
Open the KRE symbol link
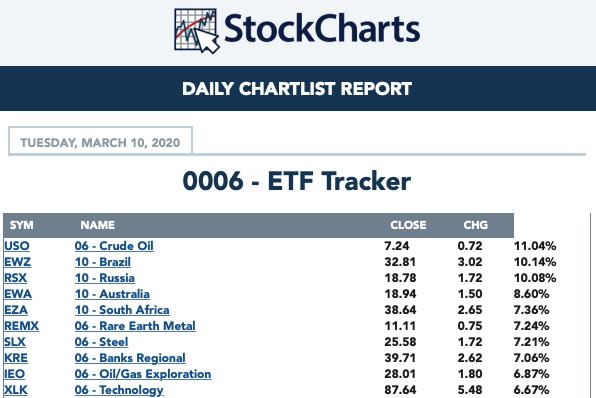coord(16,358)
